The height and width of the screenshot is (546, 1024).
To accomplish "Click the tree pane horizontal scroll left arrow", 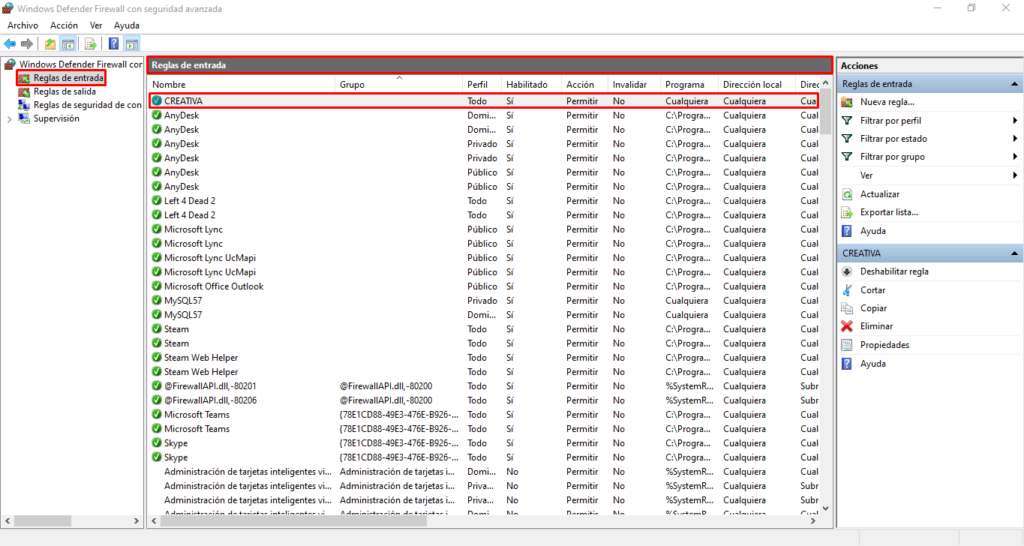I will point(8,521).
